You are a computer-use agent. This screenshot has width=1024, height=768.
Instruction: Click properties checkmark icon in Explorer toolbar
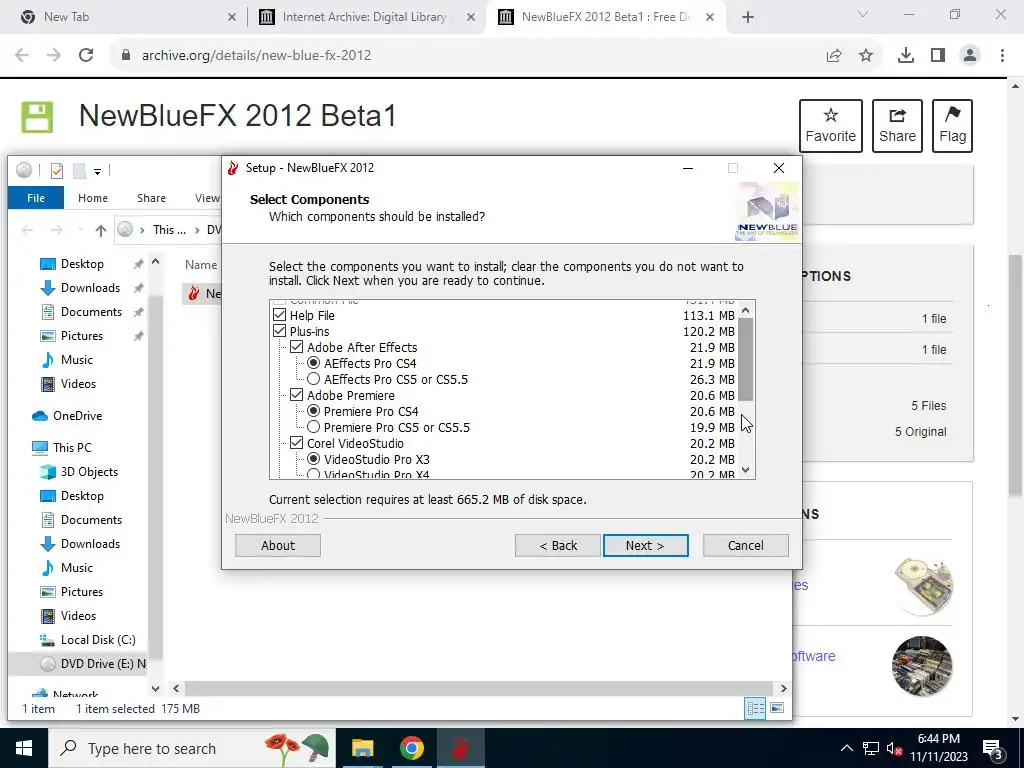tap(57, 171)
